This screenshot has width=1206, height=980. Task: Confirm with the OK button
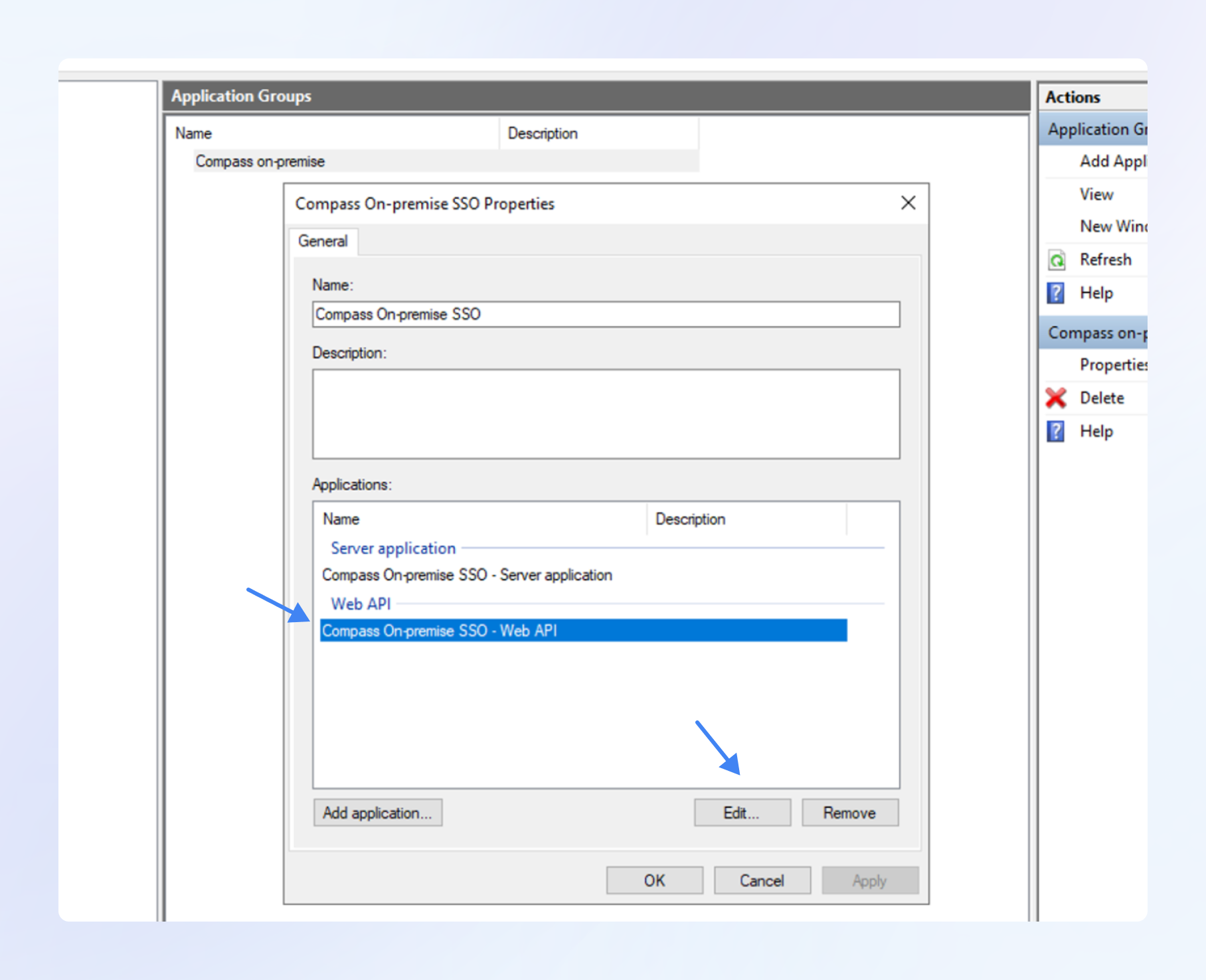click(654, 880)
